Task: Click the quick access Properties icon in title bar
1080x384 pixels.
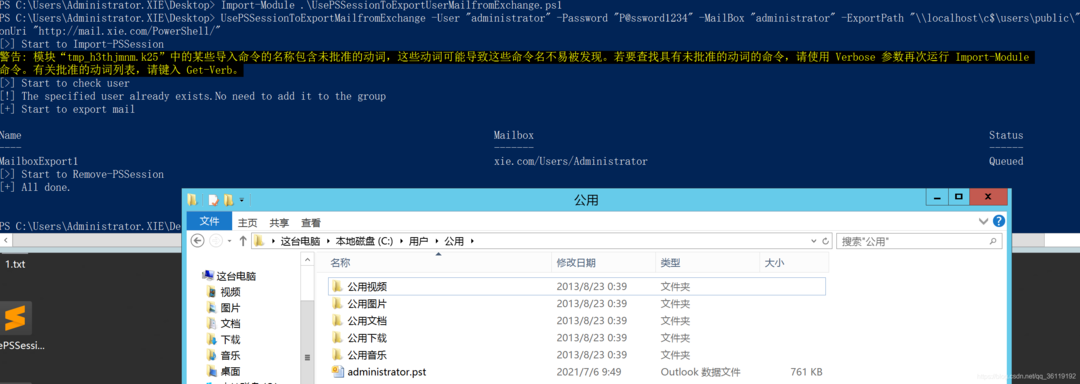Action: (x=213, y=200)
